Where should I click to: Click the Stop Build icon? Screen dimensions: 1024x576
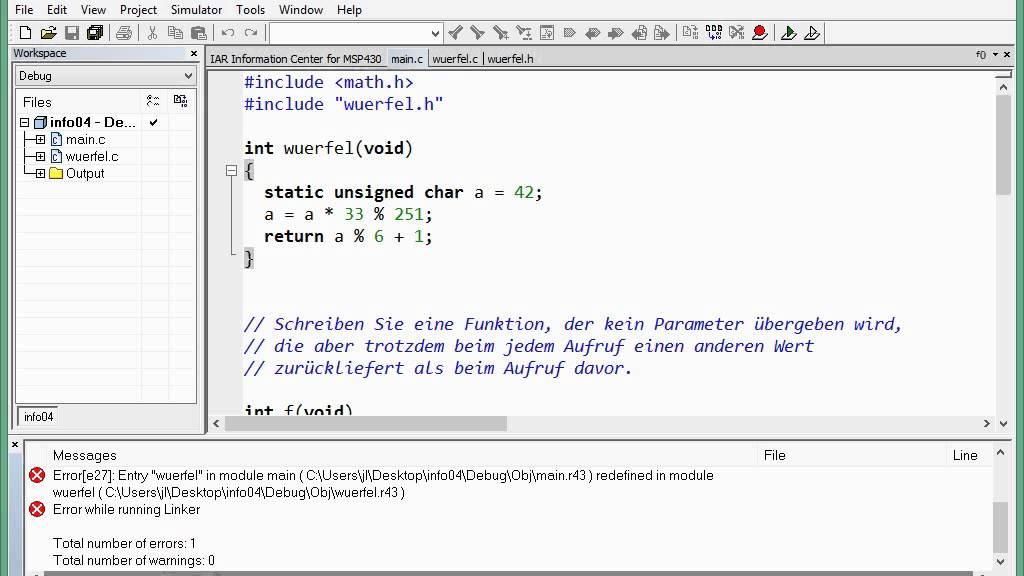coord(737,33)
